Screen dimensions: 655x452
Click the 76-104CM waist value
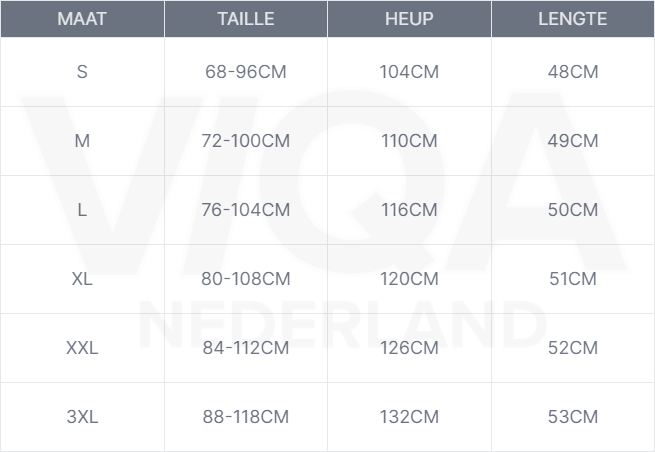tap(245, 210)
